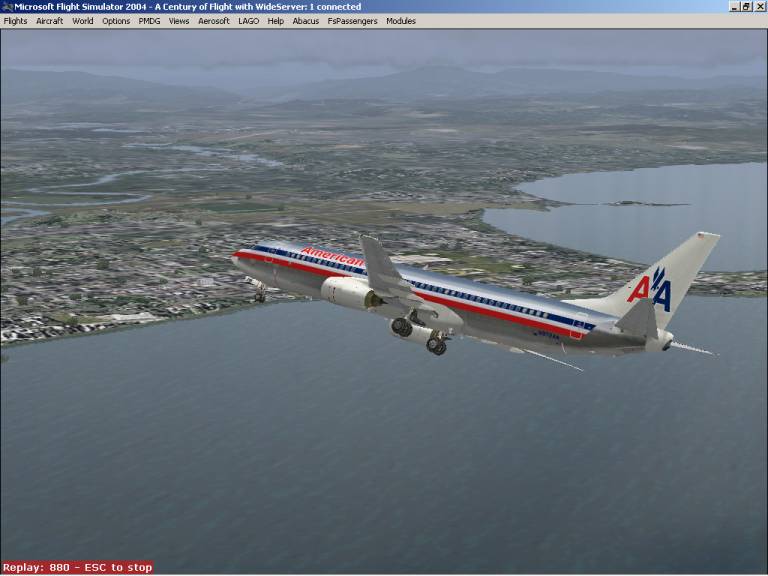768x576 pixels.
Task: Click the red Replay status message
Action: (78, 568)
